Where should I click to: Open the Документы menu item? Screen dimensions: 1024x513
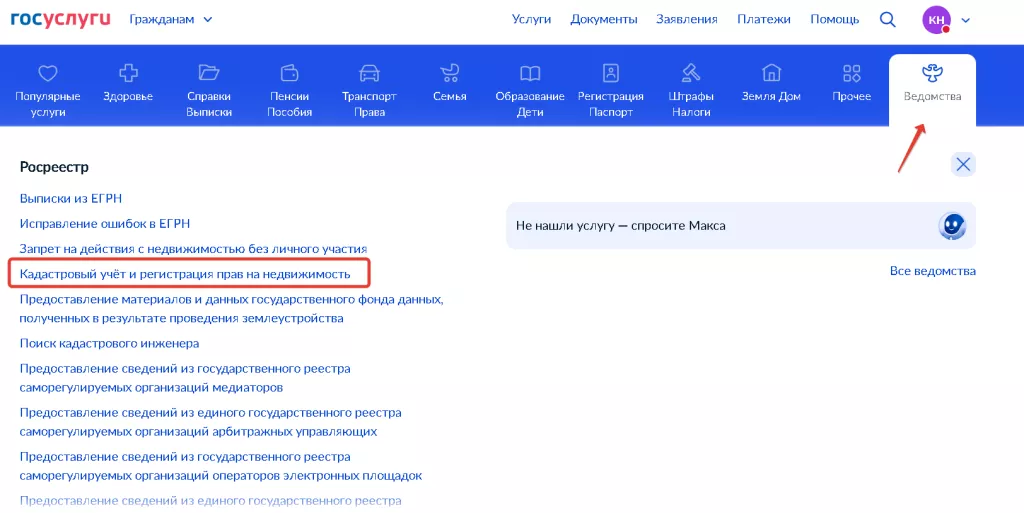603,20
